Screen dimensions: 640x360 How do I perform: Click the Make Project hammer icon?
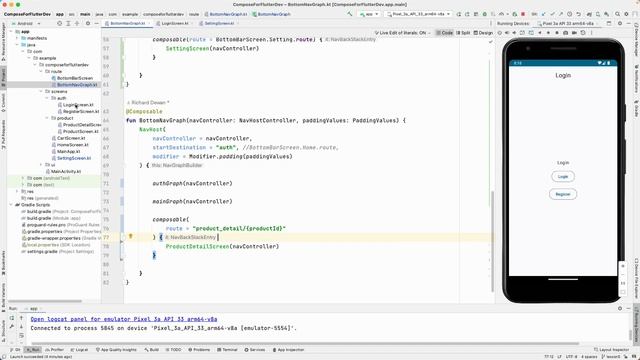[x=349, y=14]
